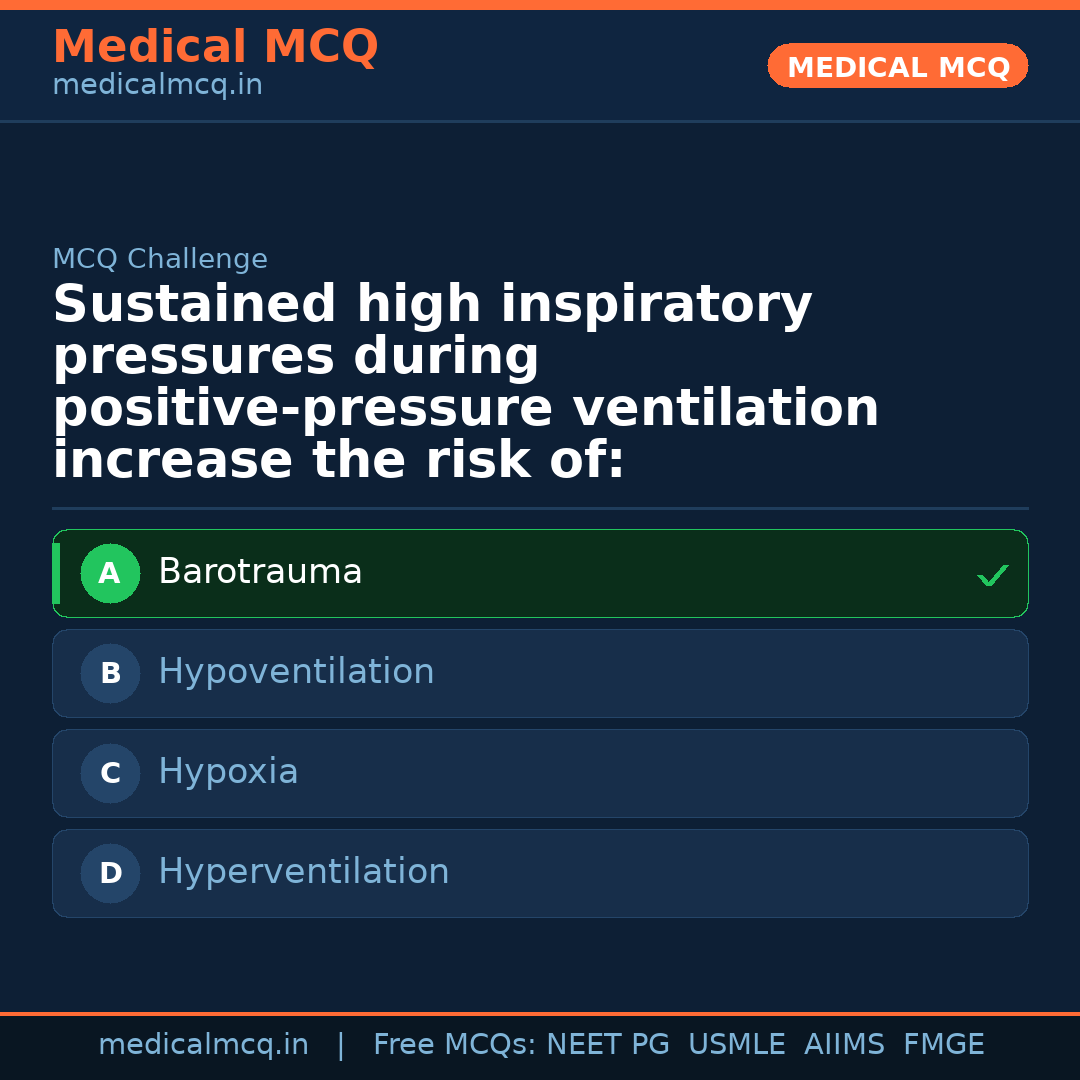Viewport: 1080px width, 1080px height.
Task: Open the medicalmcq.in link in the footer
Action: tap(203, 1045)
